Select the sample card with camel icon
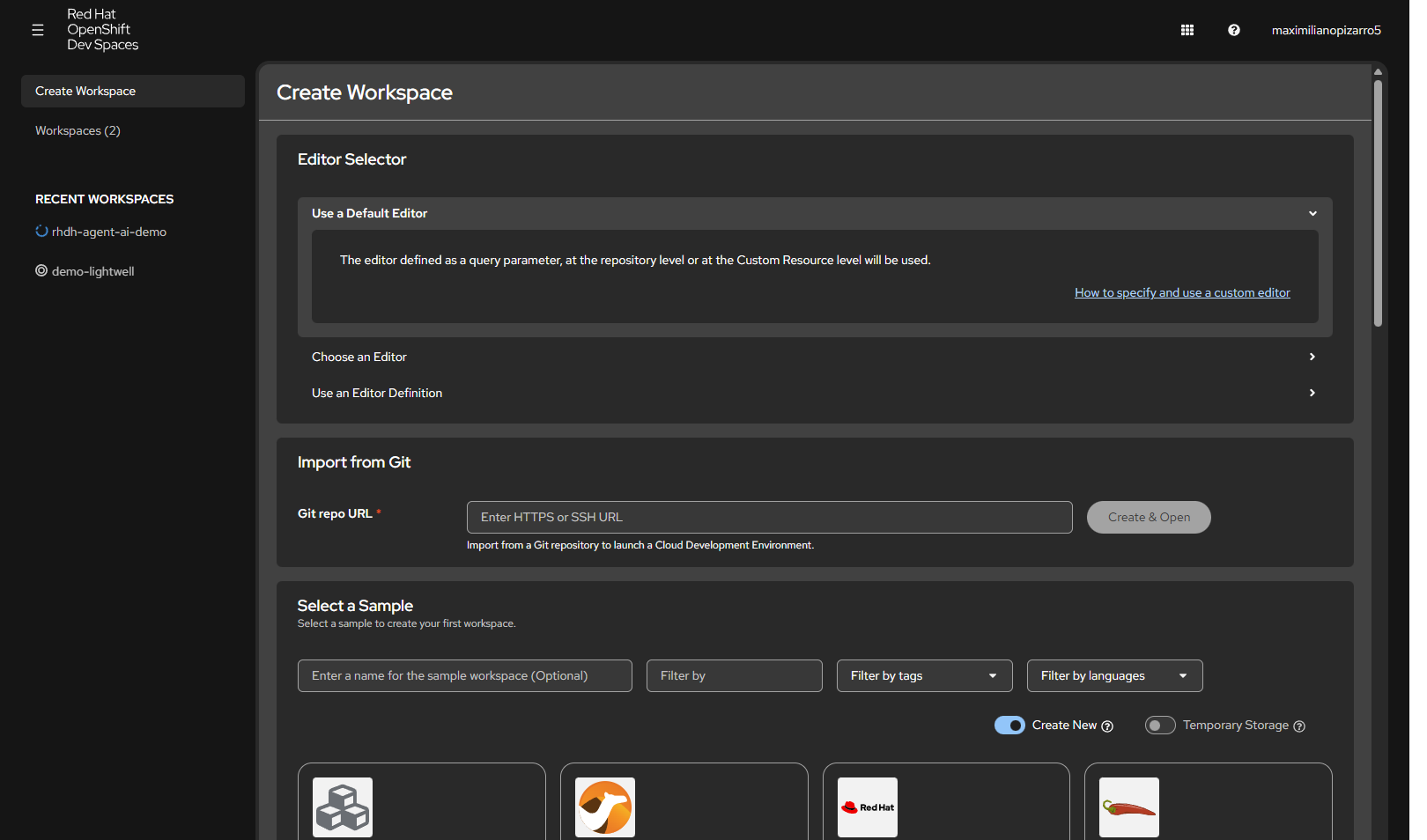 (684, 801)
